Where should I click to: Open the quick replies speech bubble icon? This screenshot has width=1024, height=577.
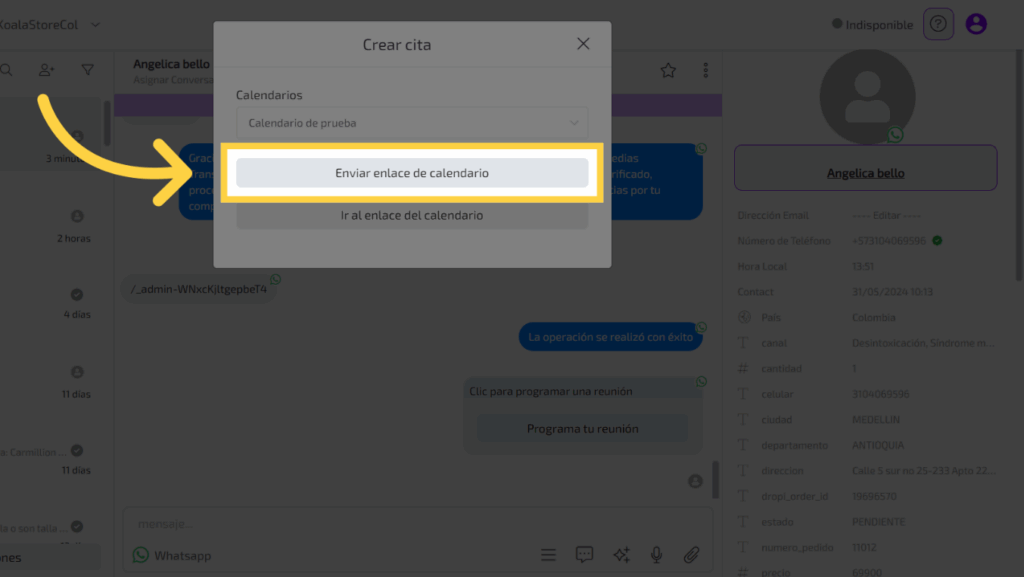[585, 555]
